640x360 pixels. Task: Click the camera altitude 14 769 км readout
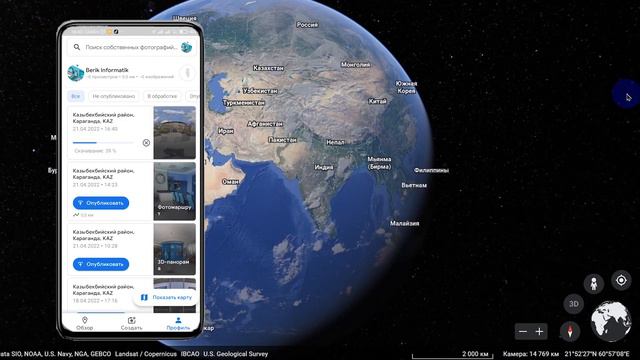coord(531,354)
